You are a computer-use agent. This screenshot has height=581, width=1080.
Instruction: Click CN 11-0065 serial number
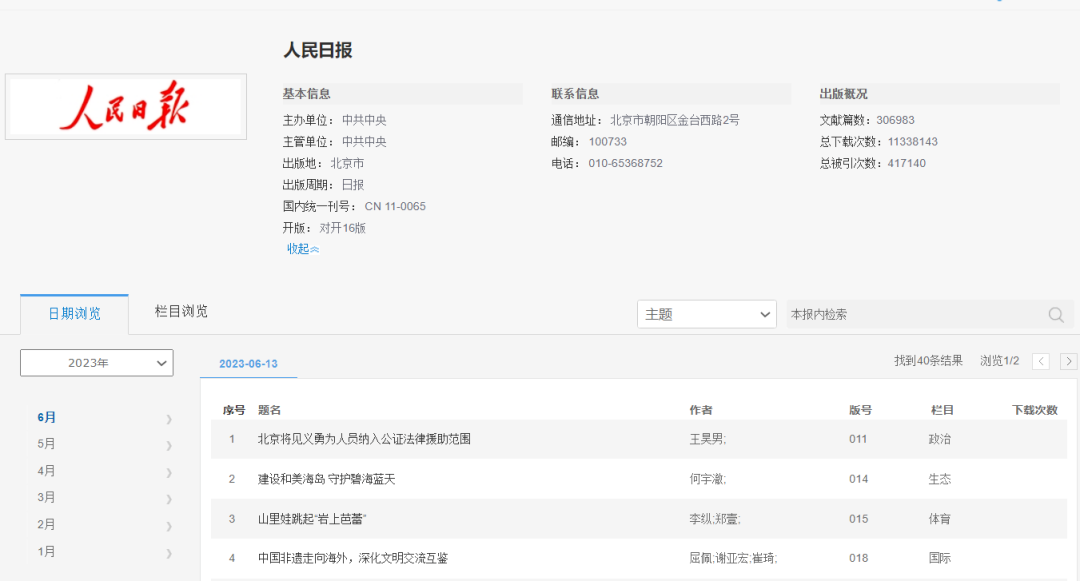(395, 207)
